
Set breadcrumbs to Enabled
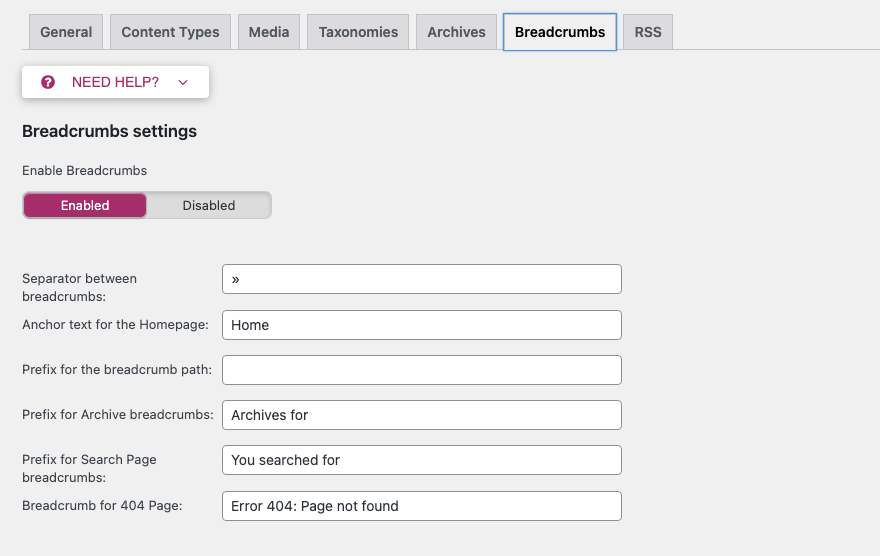point(85,205)
